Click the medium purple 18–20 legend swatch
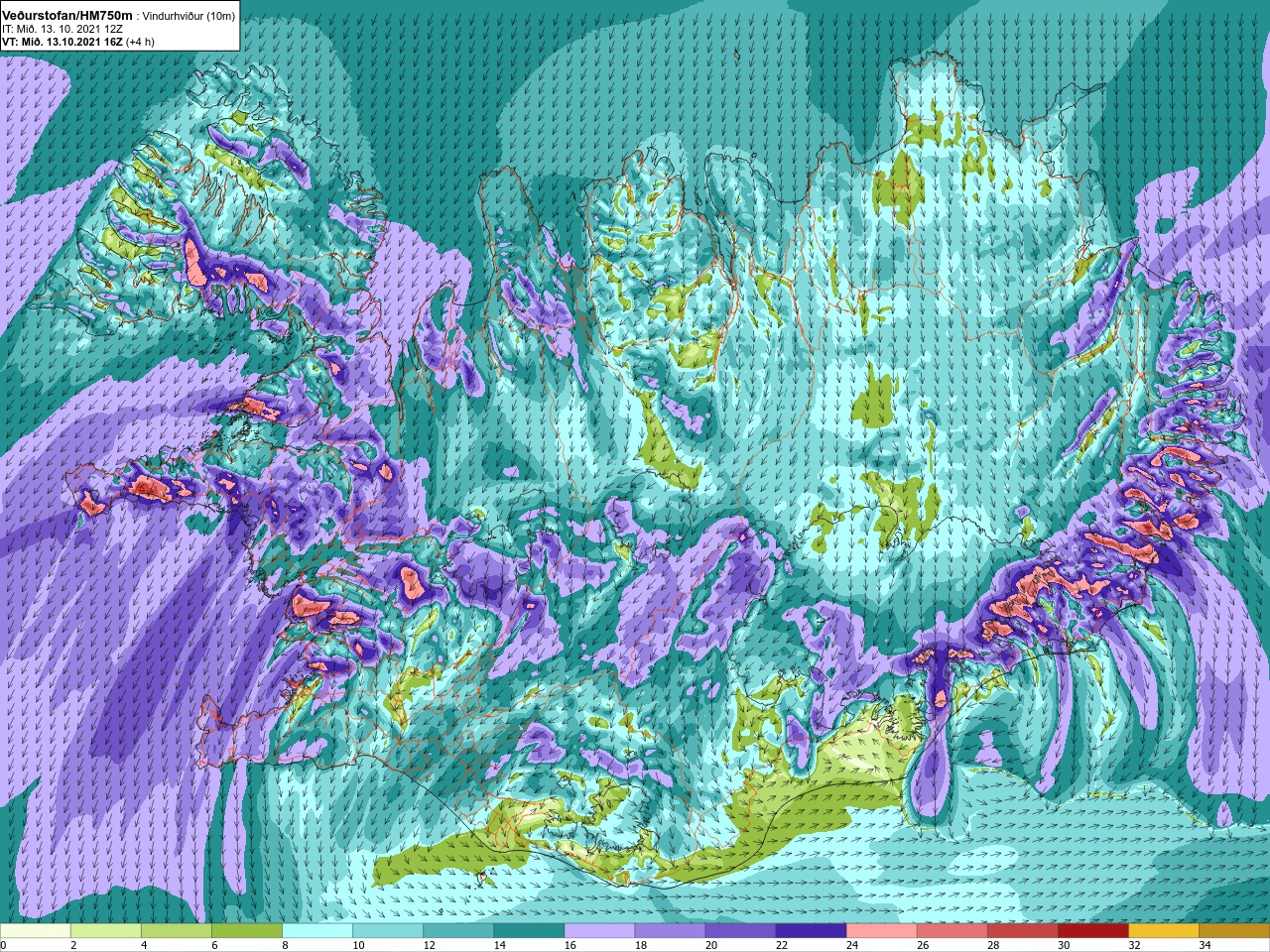This screenshot has width=1270, height=952. [670, 931]
